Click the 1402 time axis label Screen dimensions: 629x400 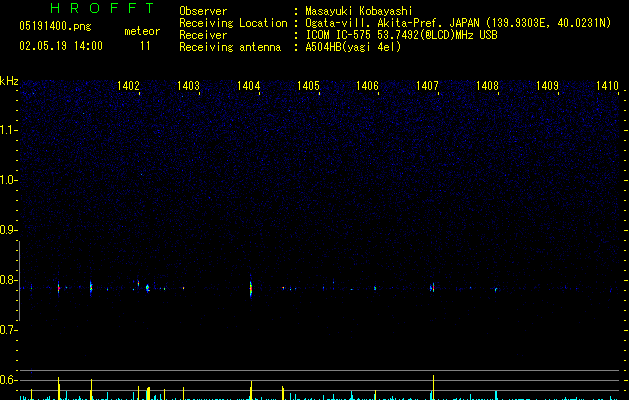click(128, 86)
